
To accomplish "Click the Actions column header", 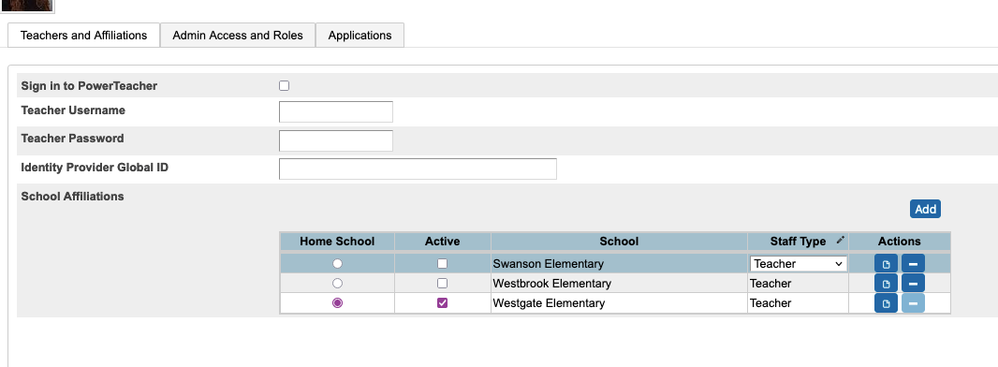I will pyautogui.click(x=899, y=241).
